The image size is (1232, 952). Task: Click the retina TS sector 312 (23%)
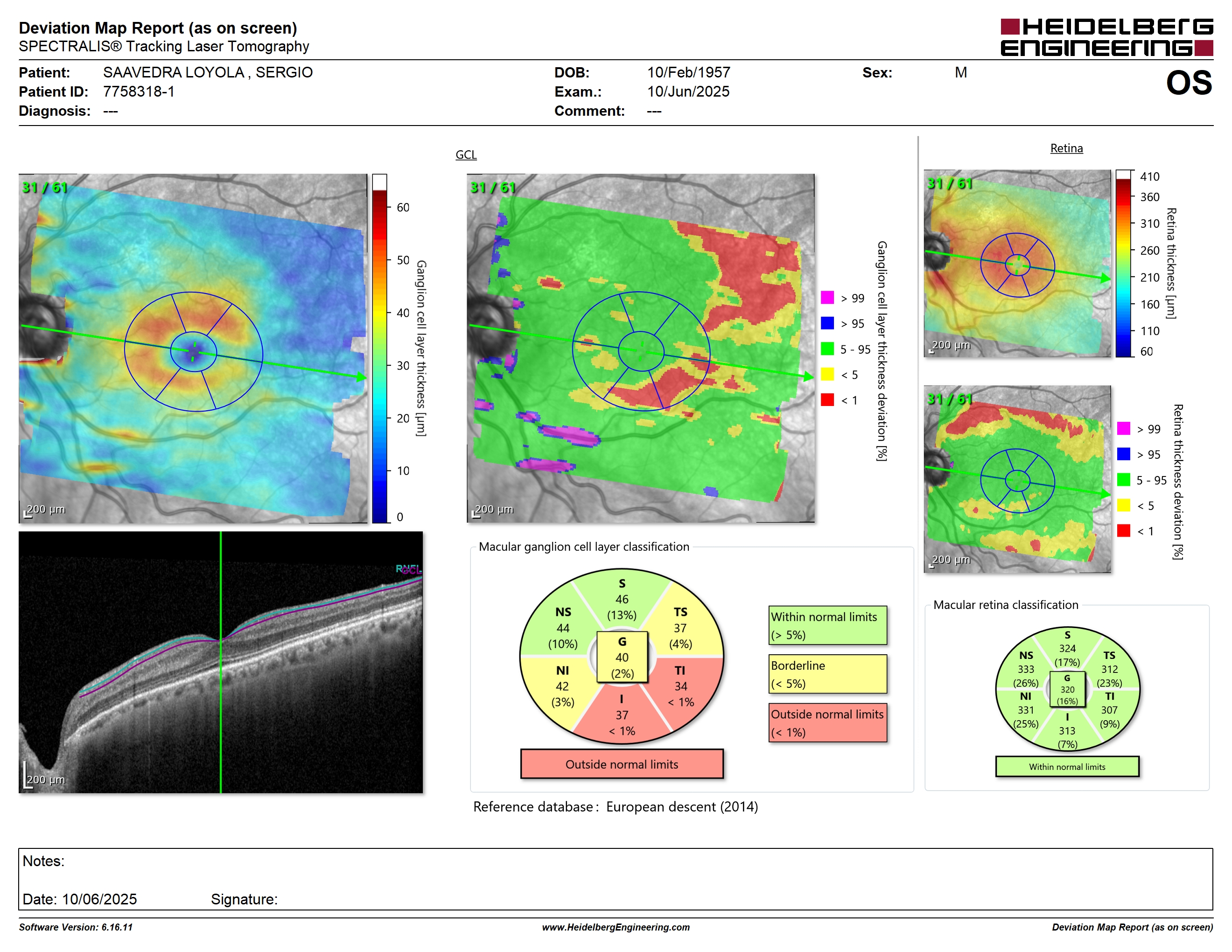pyautogui.click(x=1109, y=669)
